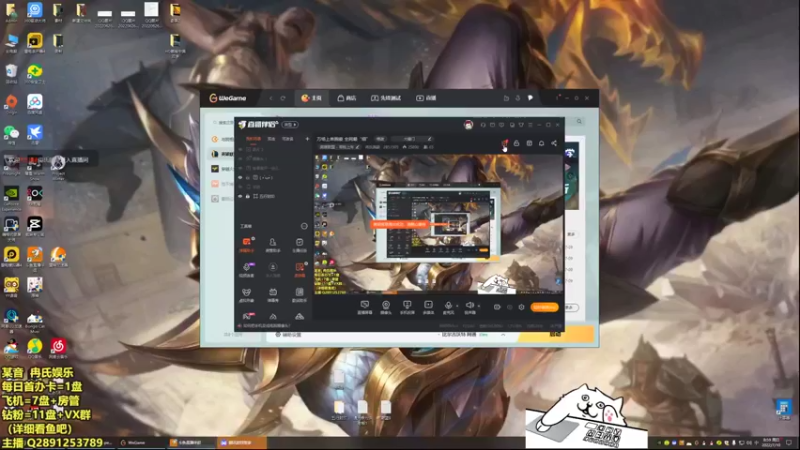Open Recycle Bin desktop icon
Image resolution: width=800 pixels, height=450 pixels.
point(11,73)
